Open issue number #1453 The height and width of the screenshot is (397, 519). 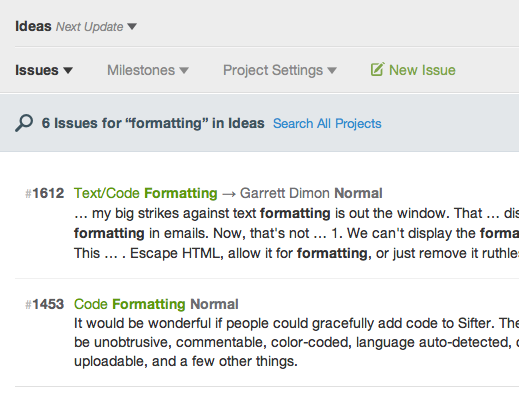click(45, 304)
